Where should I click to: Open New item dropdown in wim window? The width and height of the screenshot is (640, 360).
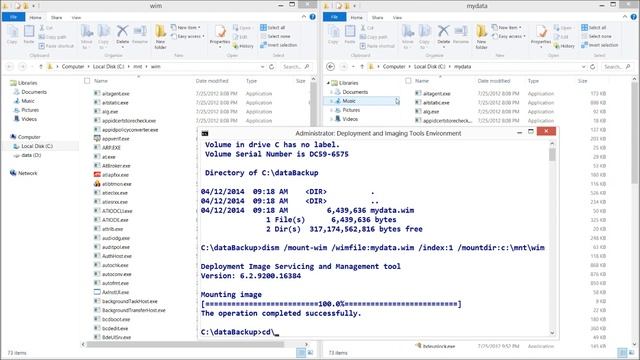(186, 27)
